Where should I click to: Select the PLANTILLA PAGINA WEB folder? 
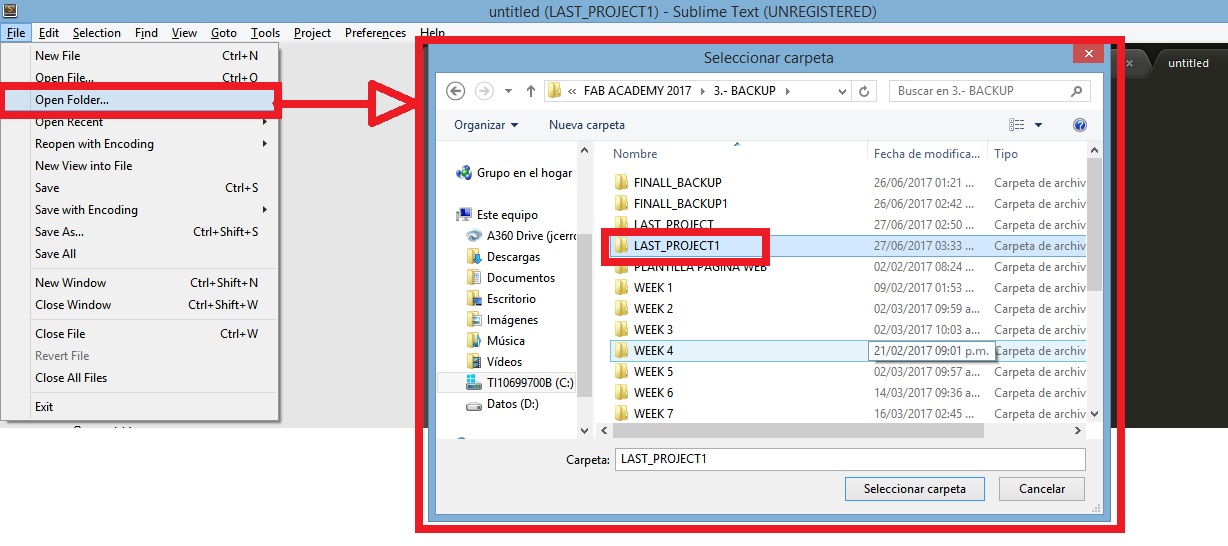[x=690, y=267]
